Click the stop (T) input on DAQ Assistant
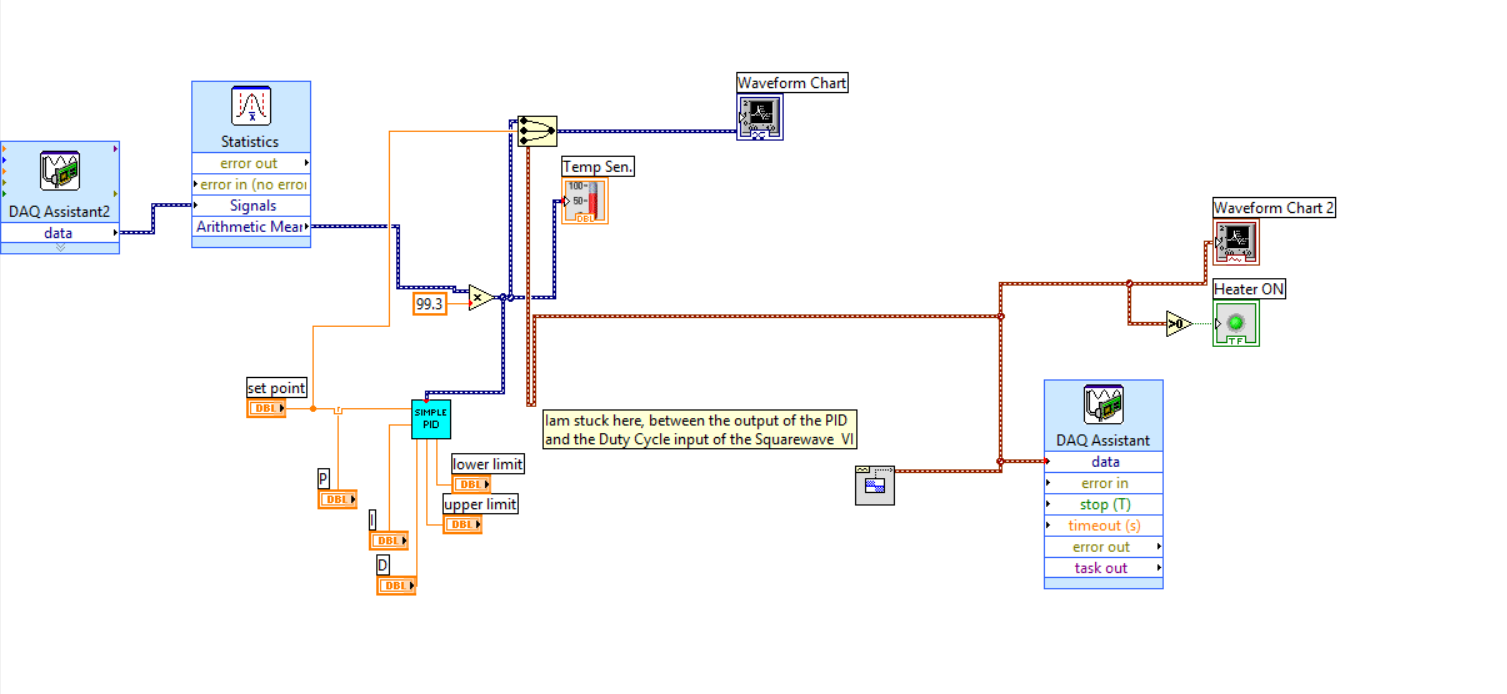 click(x=1104, y=504)
